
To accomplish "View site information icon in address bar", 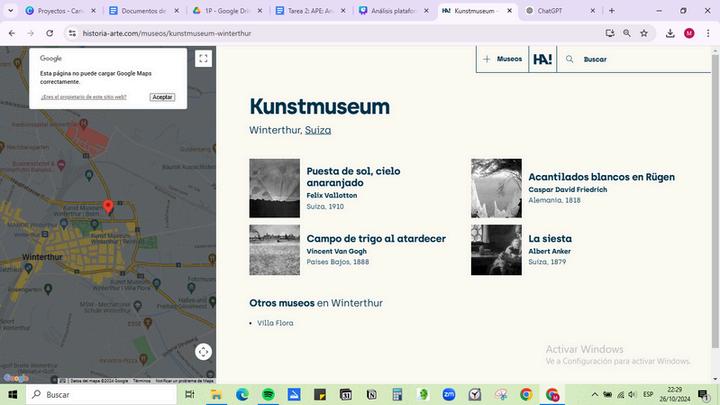I will coord(72,33).
